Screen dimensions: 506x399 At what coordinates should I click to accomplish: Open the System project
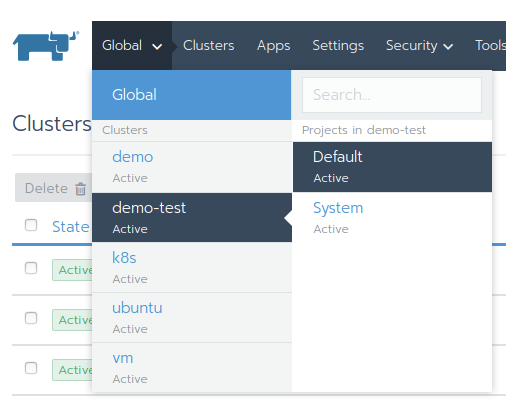392,217
